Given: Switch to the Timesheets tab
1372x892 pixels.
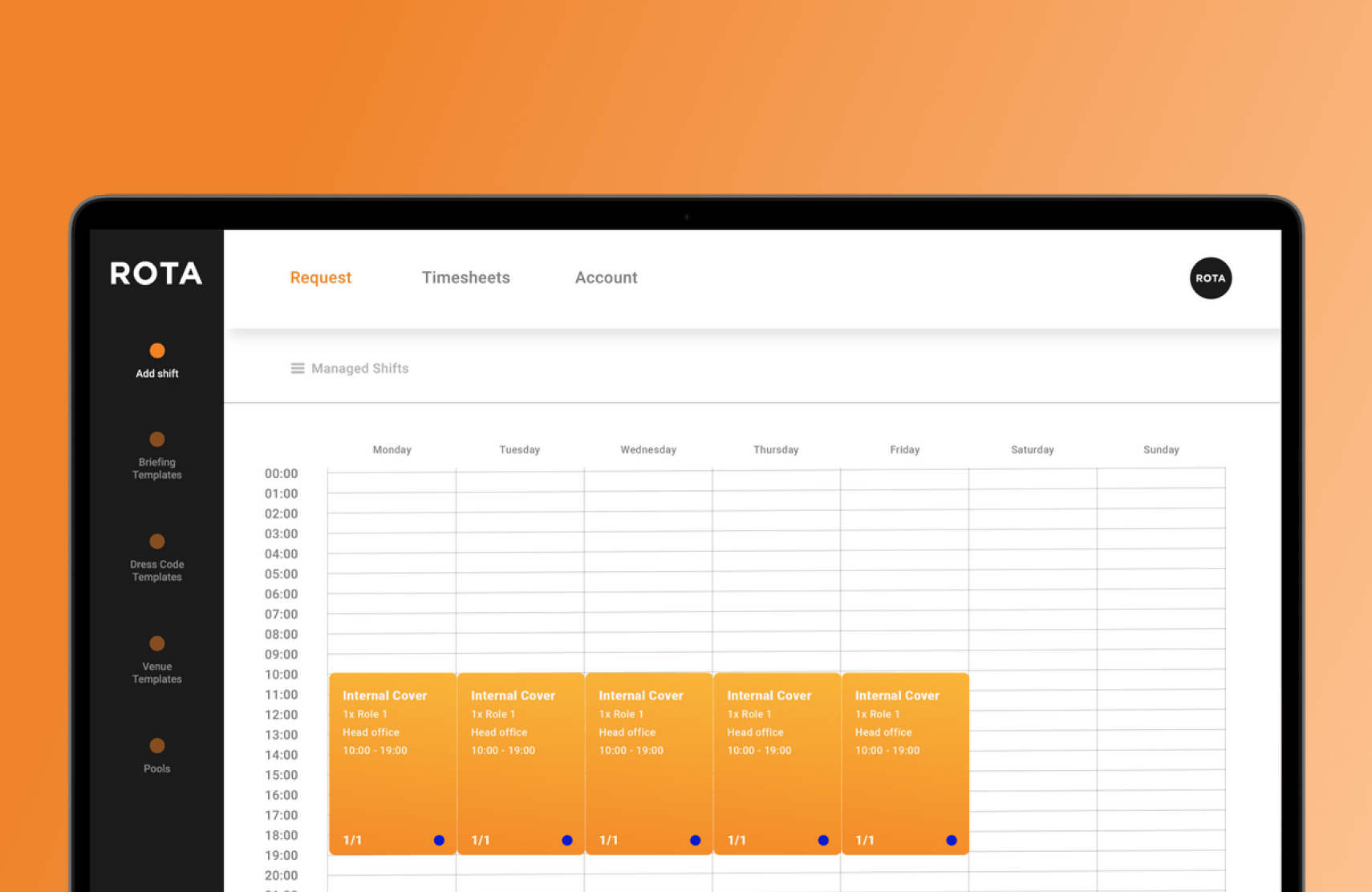Looking at the screenshot, I should [466, 278].
